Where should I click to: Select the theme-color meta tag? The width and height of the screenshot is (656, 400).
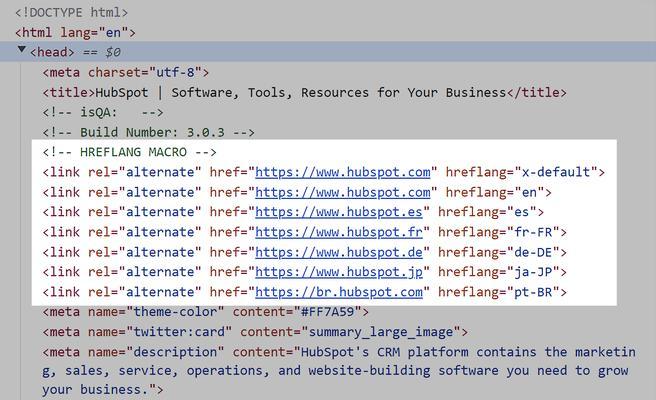(206, 312)
